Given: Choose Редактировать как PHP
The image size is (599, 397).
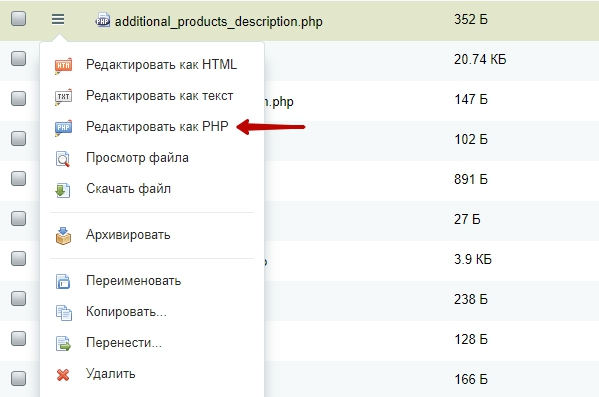Looking at the screenshot, I should 157,126.
